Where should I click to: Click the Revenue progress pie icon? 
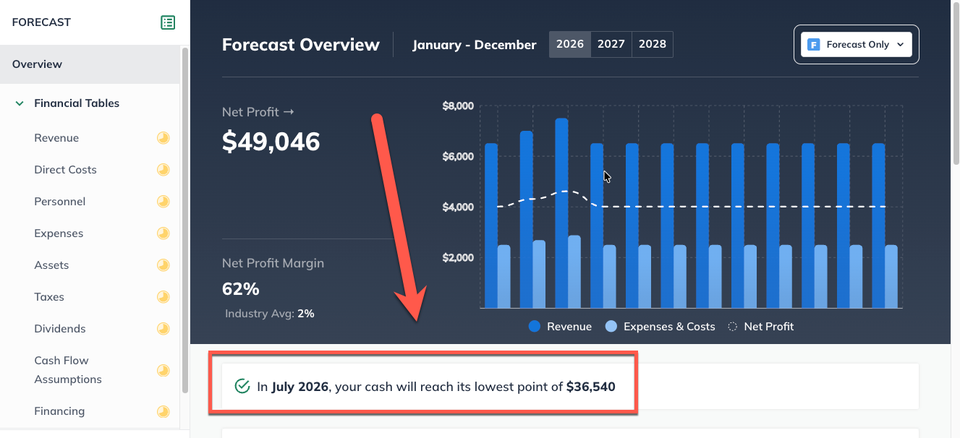[163, 138]
